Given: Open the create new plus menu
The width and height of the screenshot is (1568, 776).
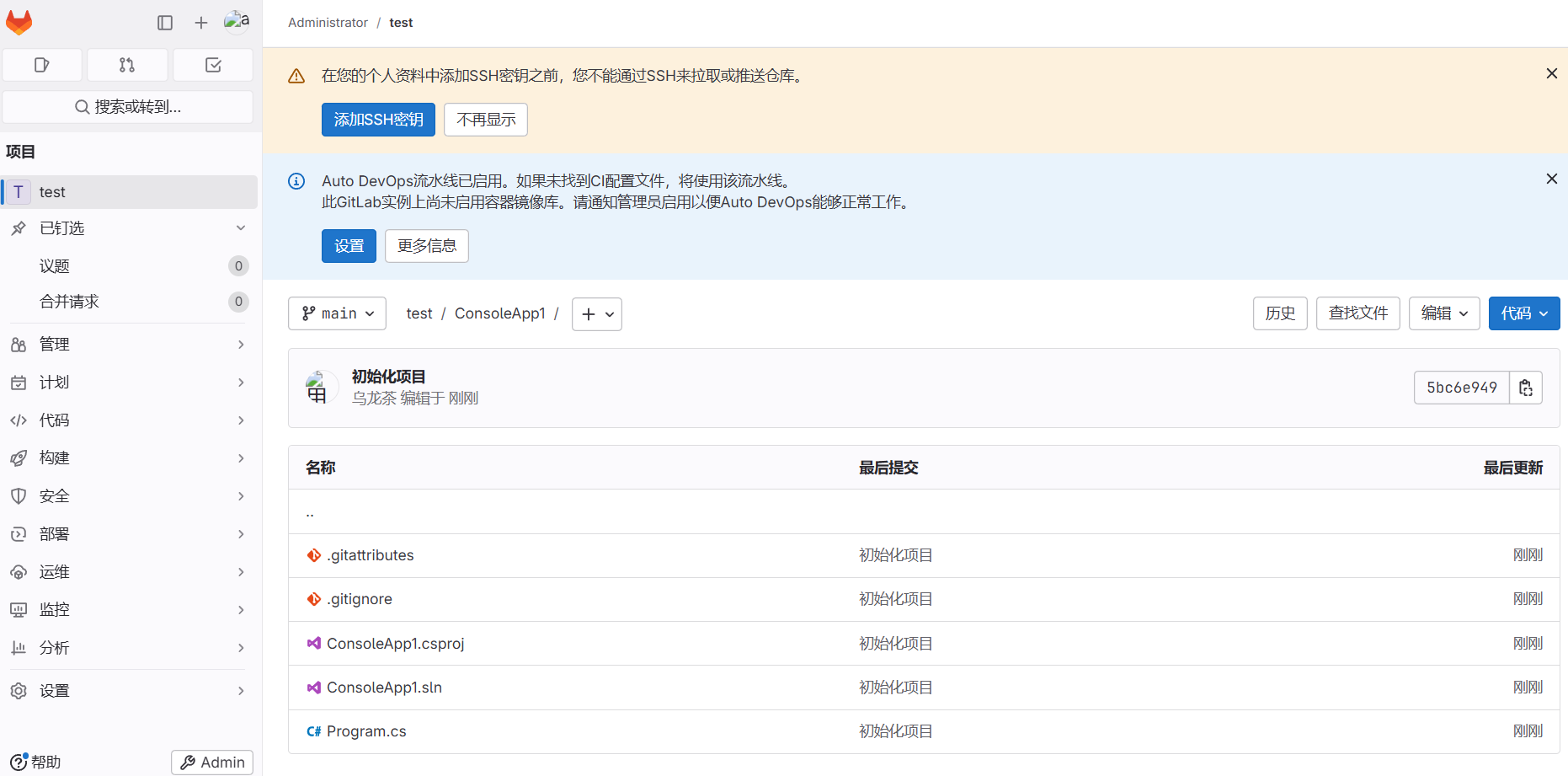Looking at the screenshot, I should point(200,23).
